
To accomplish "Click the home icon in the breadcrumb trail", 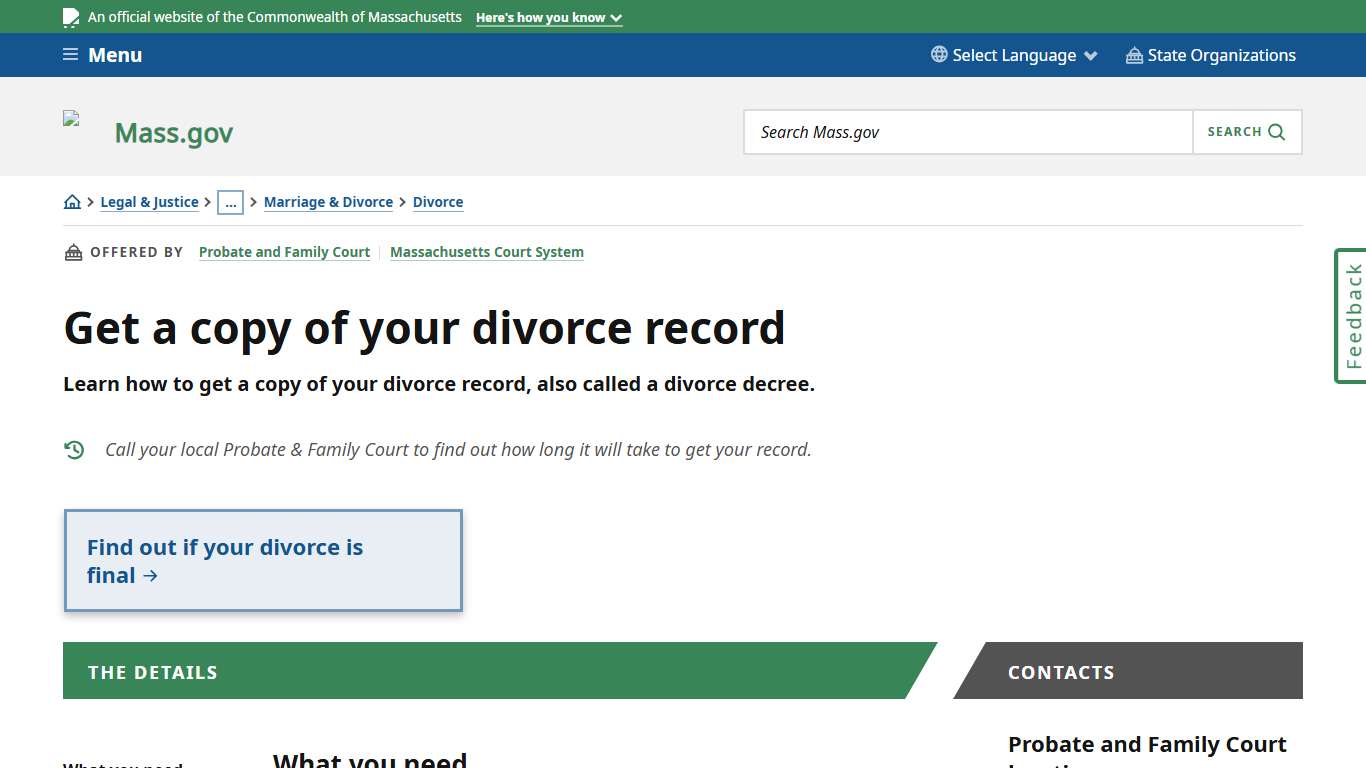I will coord(72,201).
